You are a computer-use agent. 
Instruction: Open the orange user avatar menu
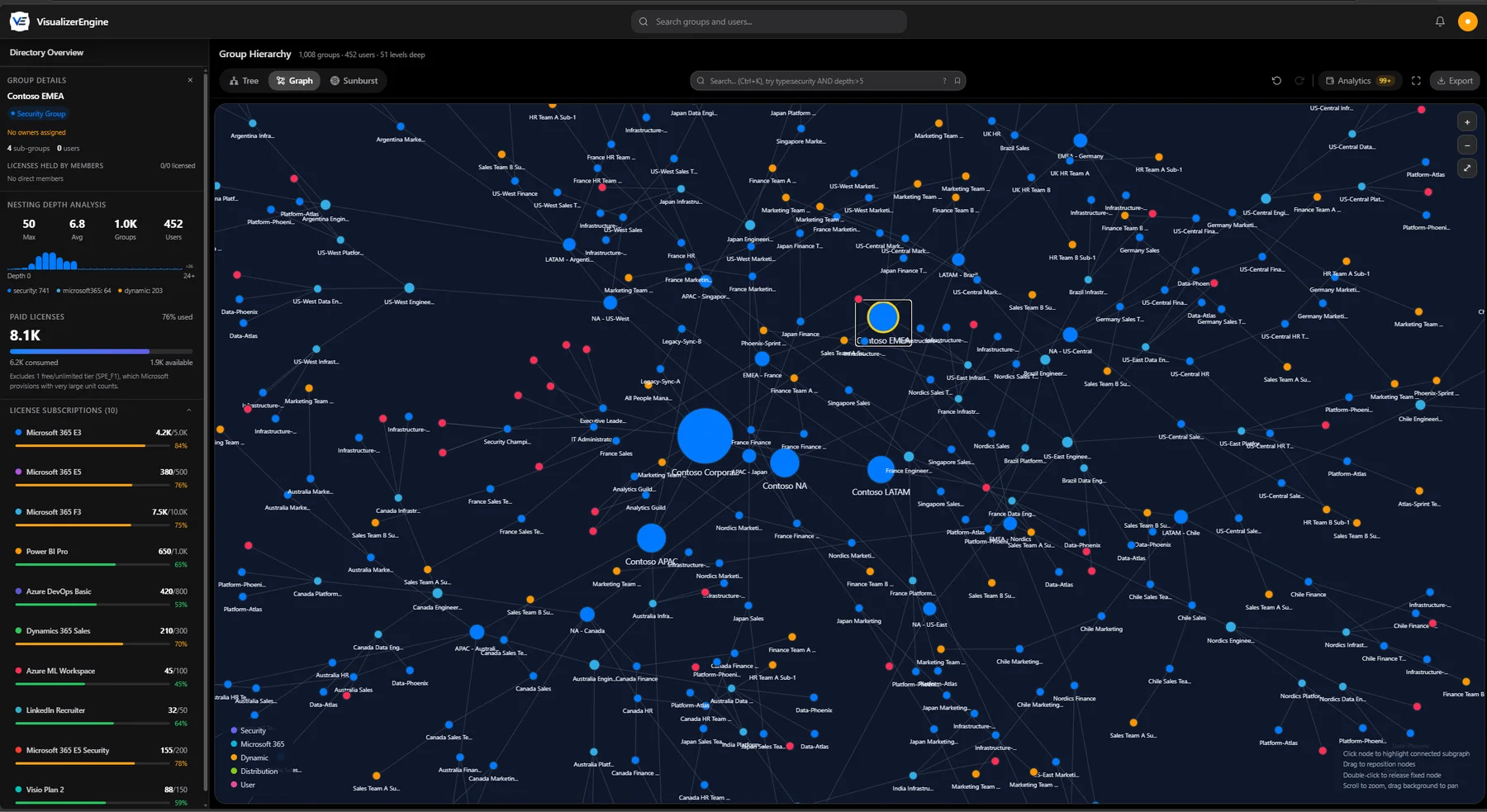pyautogui.click(x=1467, y=21)
